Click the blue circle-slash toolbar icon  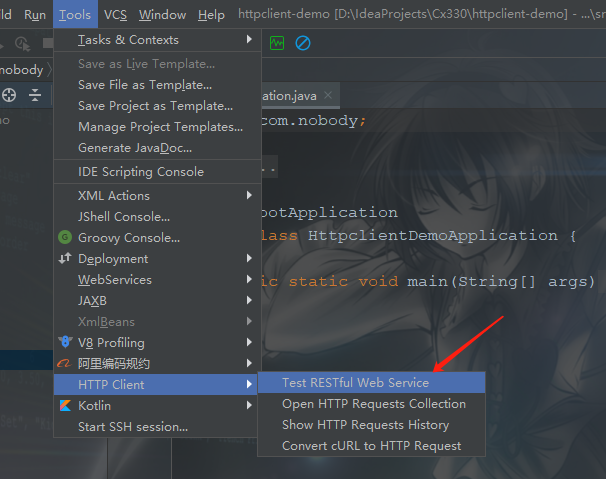tap(303, 43)
